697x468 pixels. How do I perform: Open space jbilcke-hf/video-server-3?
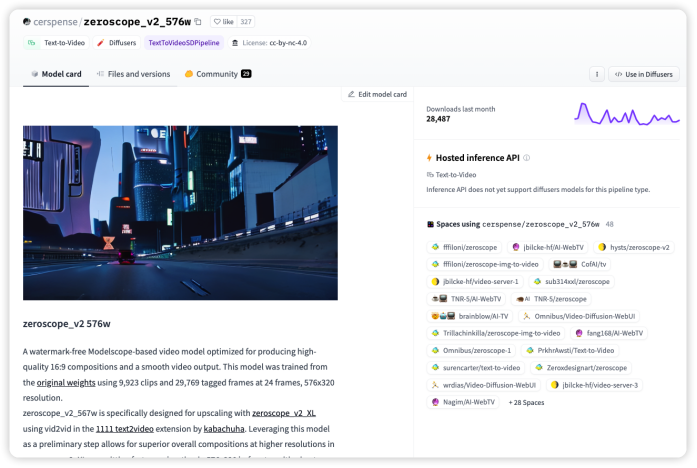pyautogui.click(x=594, y=385)
